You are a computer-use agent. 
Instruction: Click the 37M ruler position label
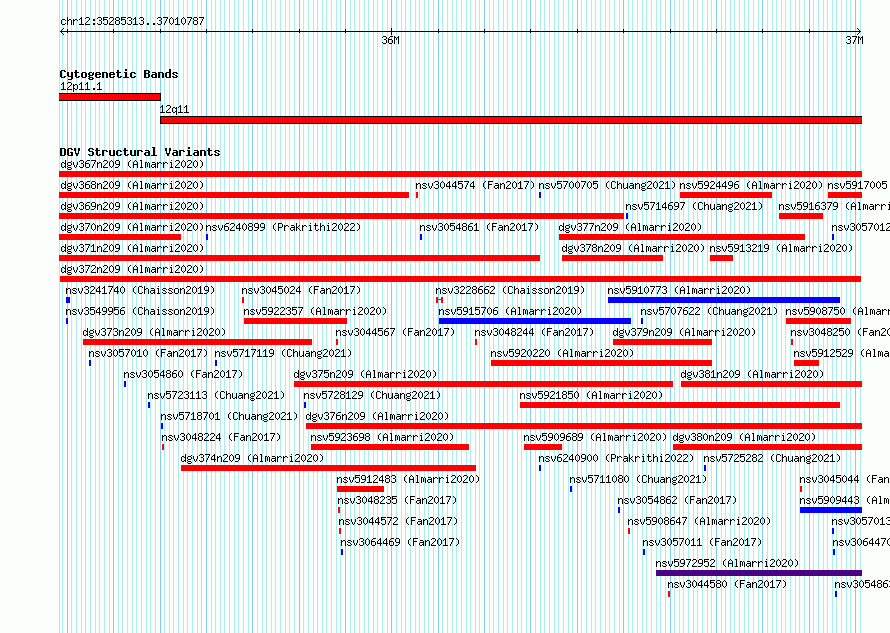tap(854, 40)
